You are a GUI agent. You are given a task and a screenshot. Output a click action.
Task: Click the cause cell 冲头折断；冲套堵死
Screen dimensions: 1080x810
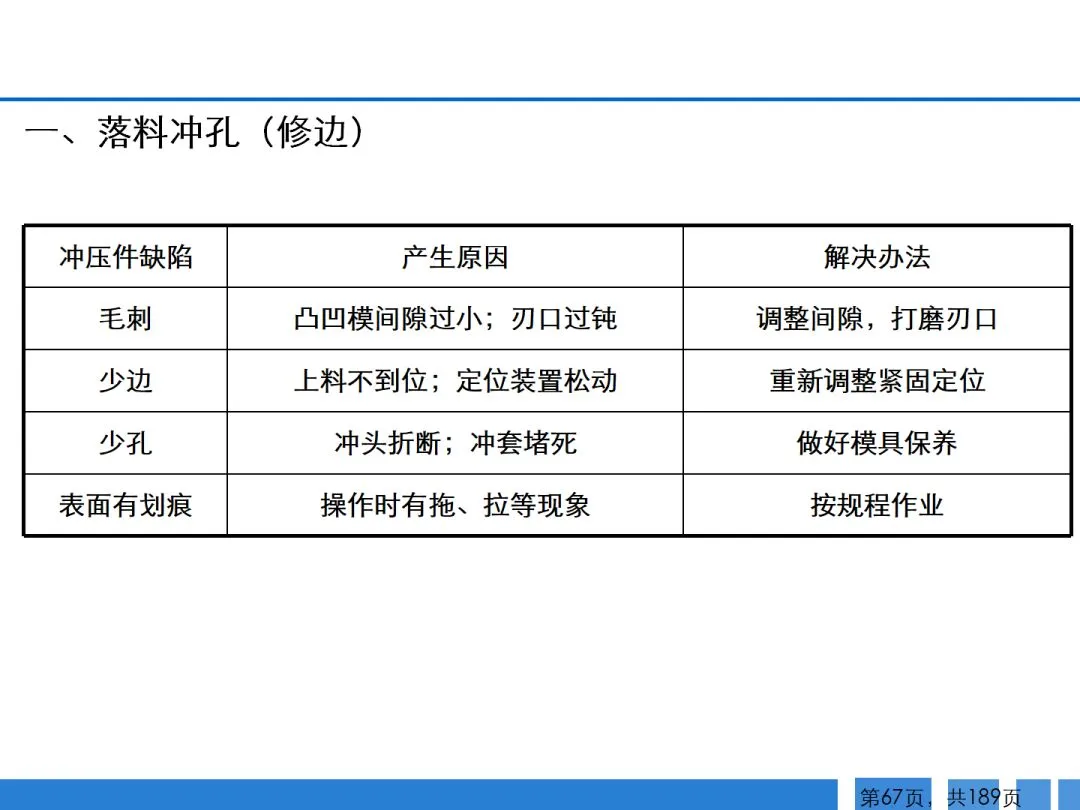point(455,443)
